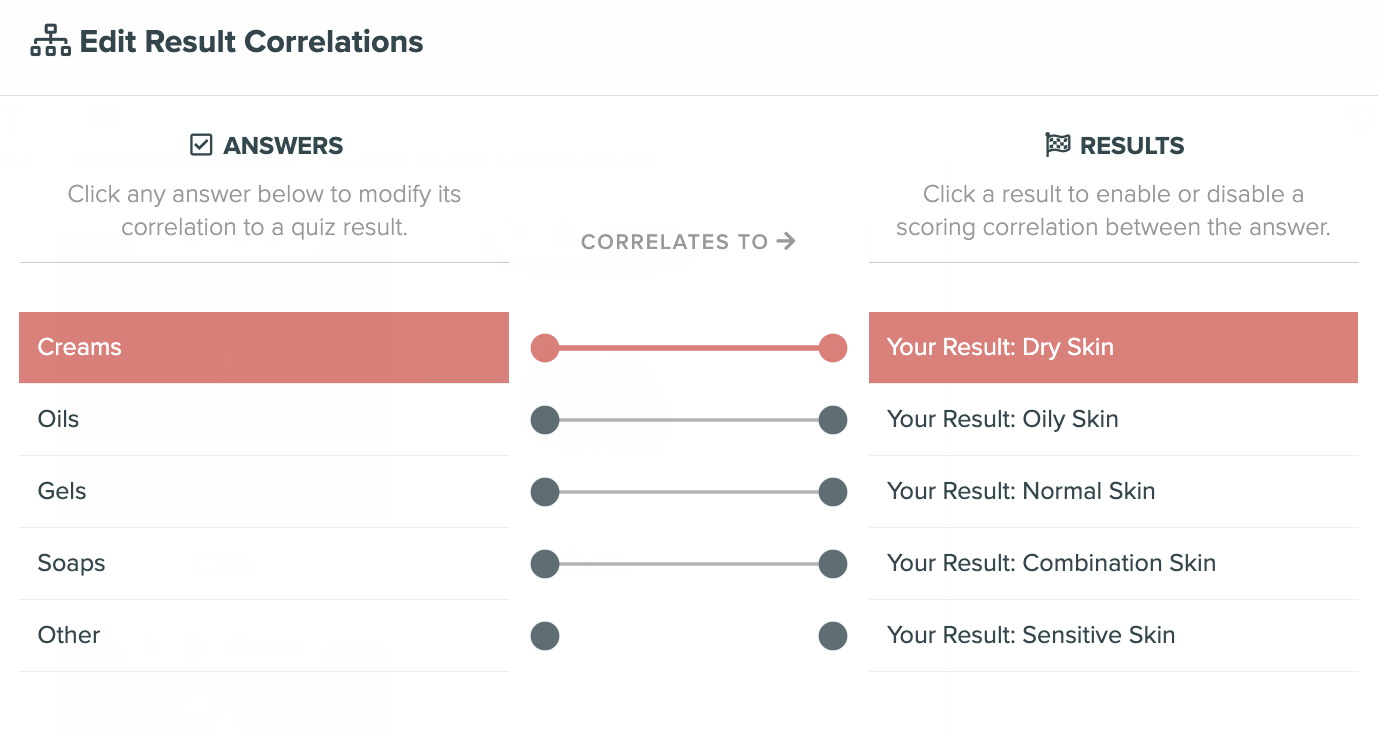Screen dimensions: 1378x736
Task: Click the Combination Skin result
Action: point(1112,564)
